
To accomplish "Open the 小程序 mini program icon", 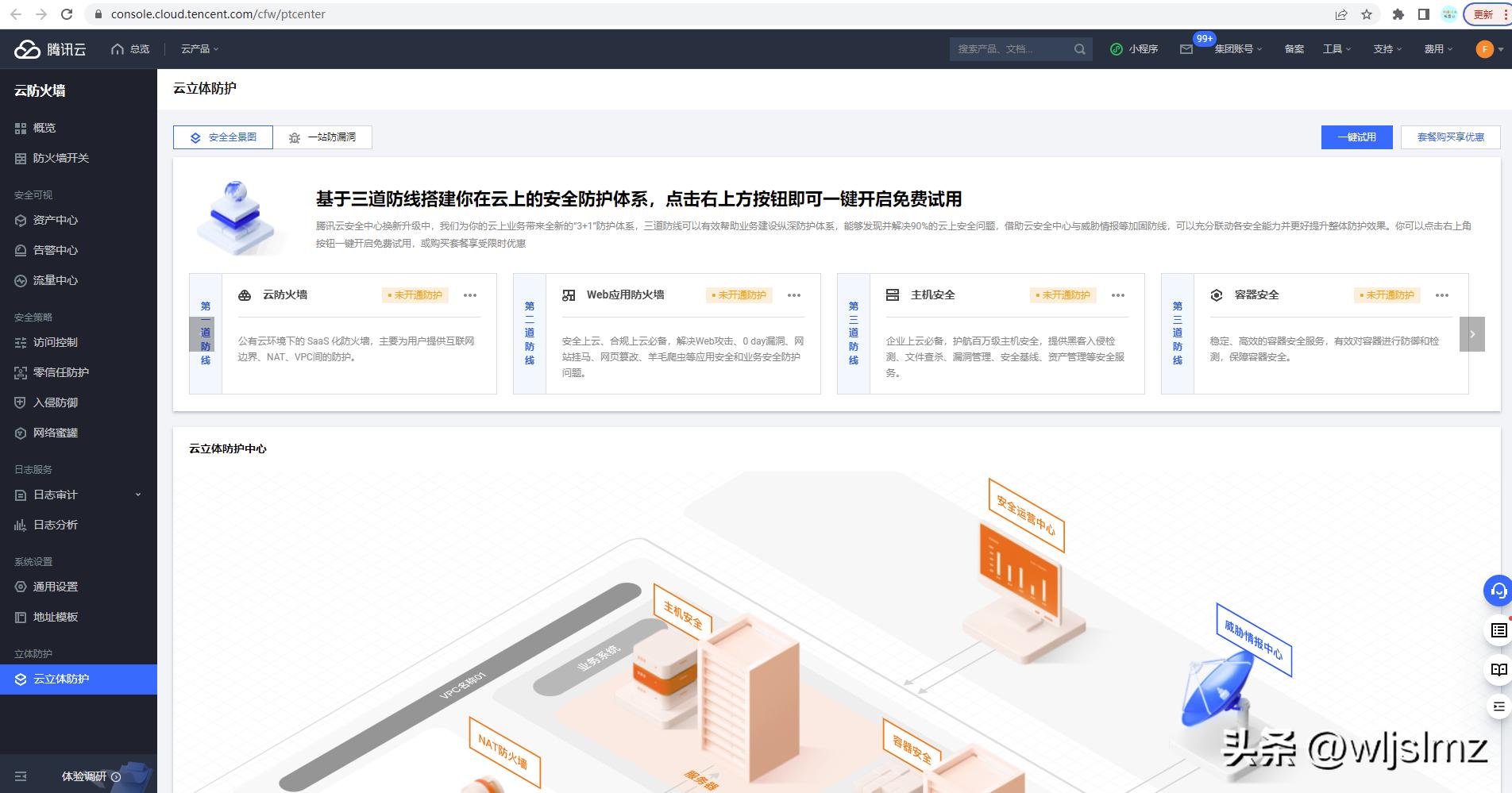I will tap(1117, 49).
